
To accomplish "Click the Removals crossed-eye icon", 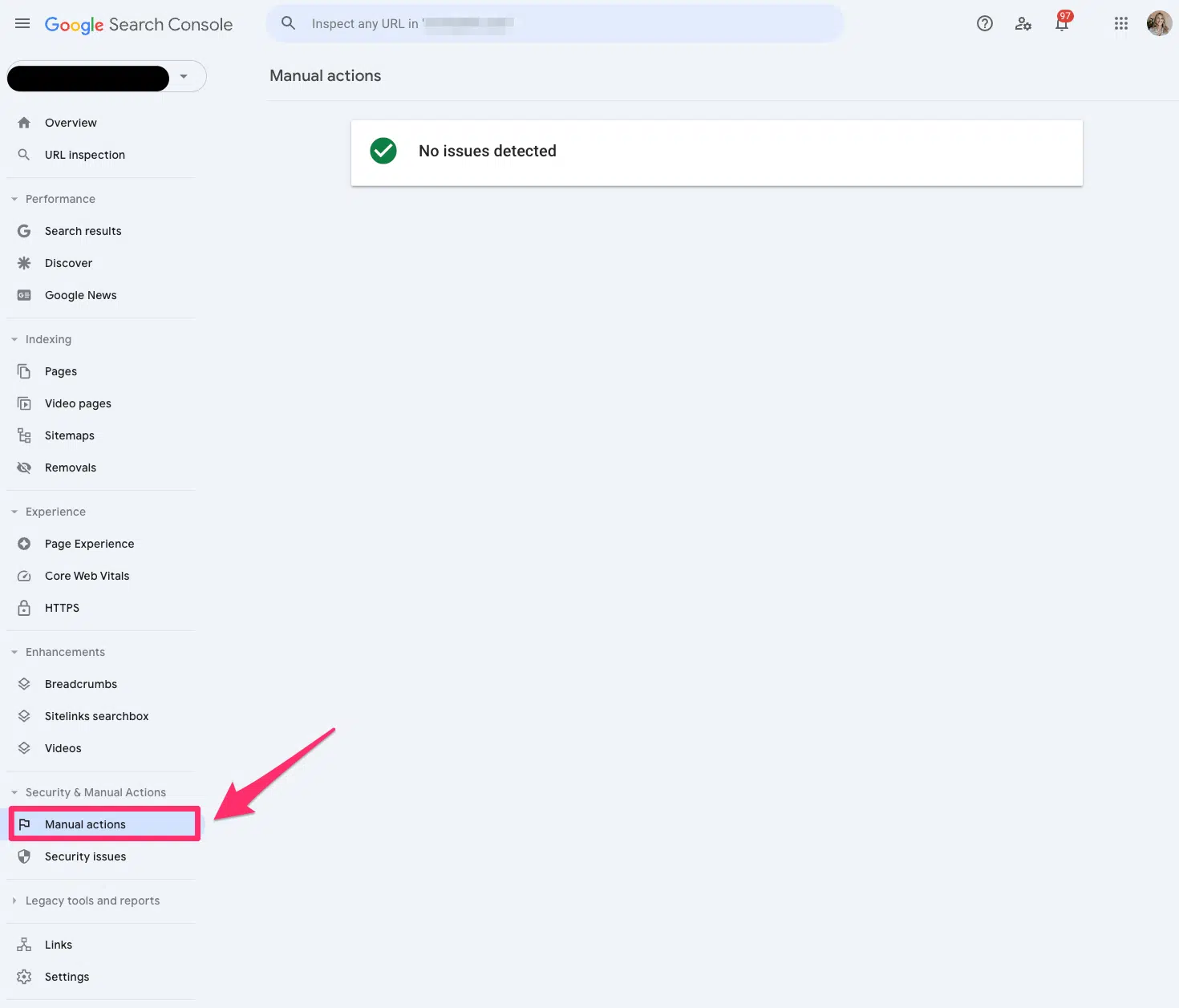I will tap(24, 468).
